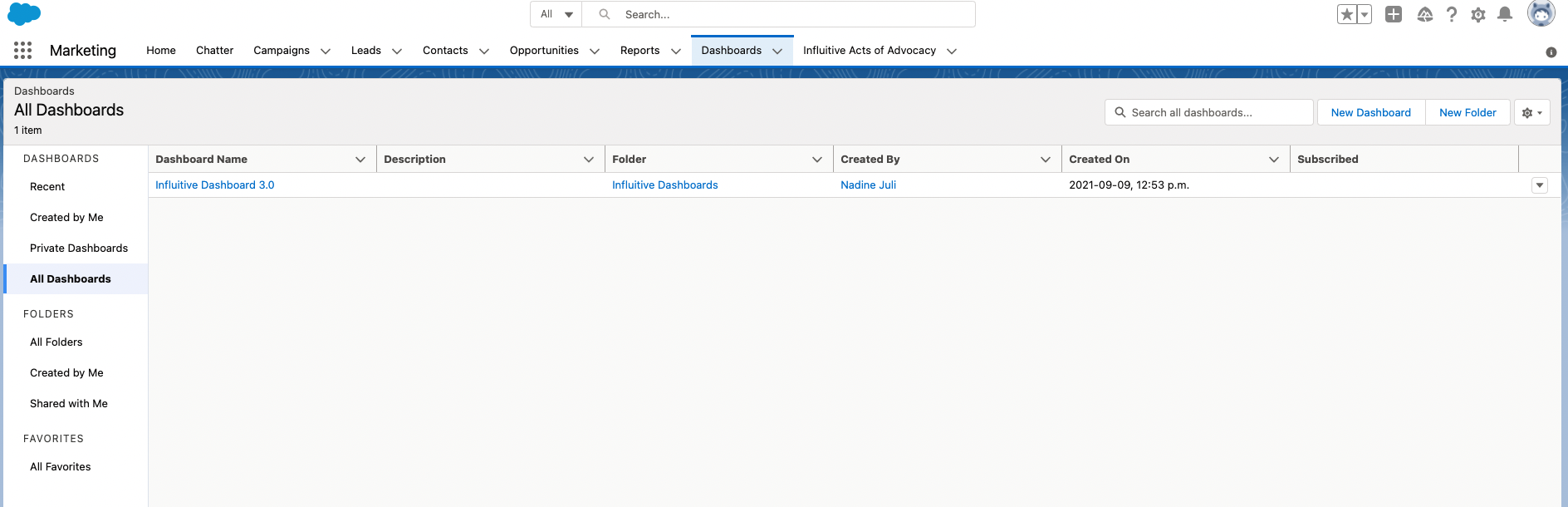Open the Setup gear in header
Screen dimensions: 1568x507
1478,14
